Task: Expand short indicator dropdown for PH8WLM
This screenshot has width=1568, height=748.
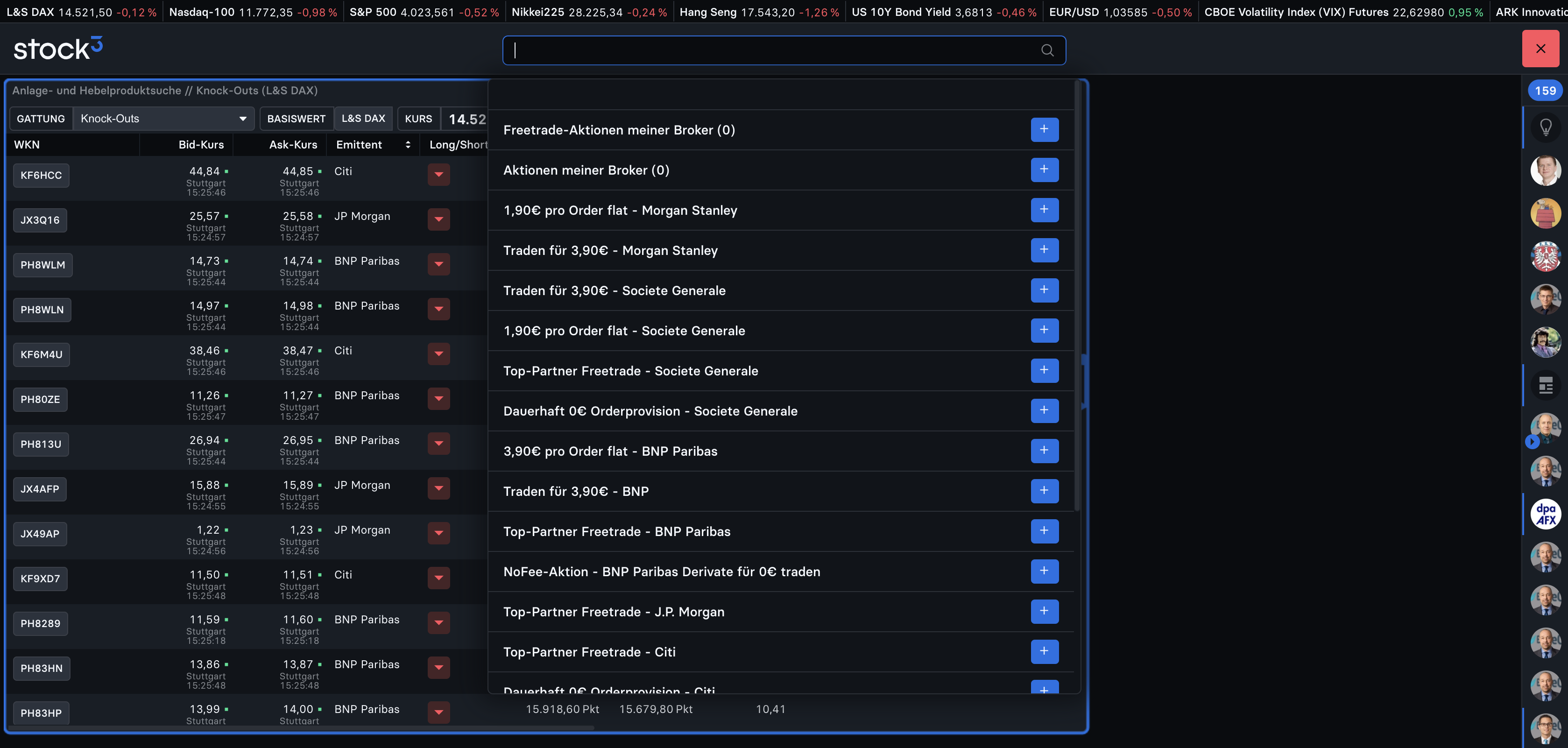Action: tap(438, 264)
